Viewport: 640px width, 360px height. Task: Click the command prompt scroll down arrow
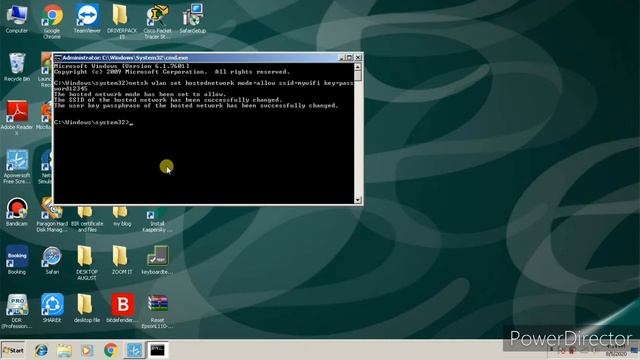[x=358, y=200]
